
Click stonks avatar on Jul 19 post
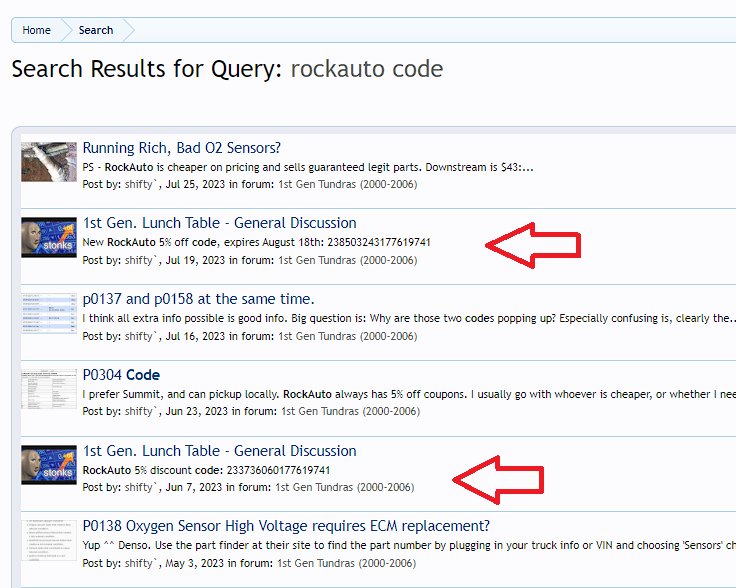click(x=49, y=237)
